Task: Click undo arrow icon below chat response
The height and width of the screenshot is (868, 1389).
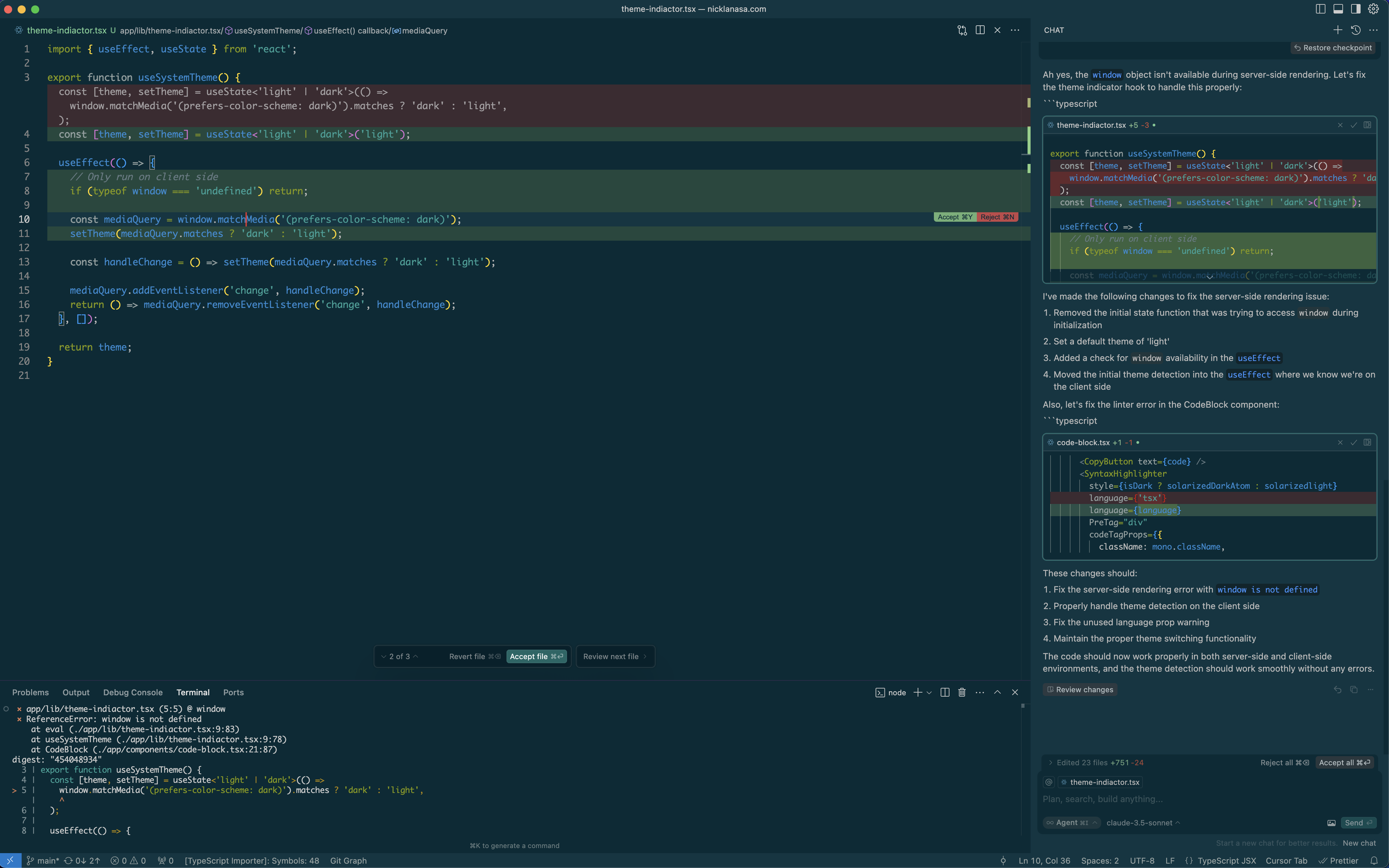Action: point(1337,690)
